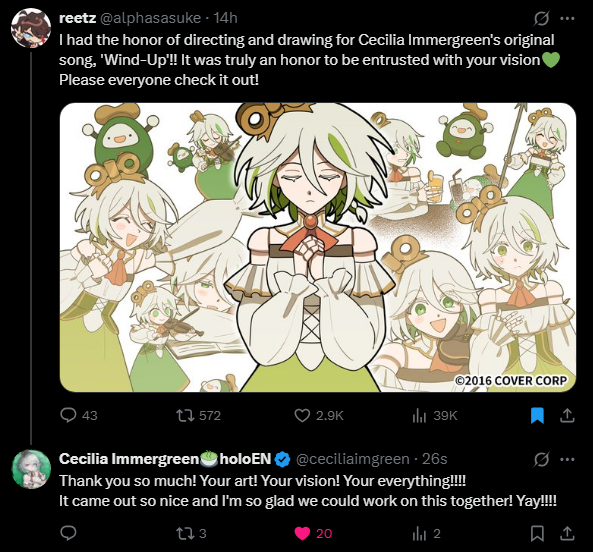The width and height of the screenshot is (593, 552).
Task: Open the @alphasasuke profile link
Action: [150, 18]
